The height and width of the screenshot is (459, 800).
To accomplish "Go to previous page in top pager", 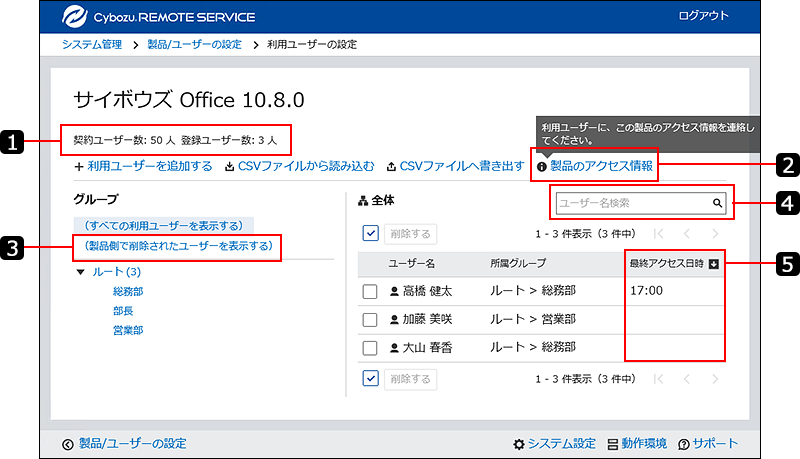I will pos(687,234).
